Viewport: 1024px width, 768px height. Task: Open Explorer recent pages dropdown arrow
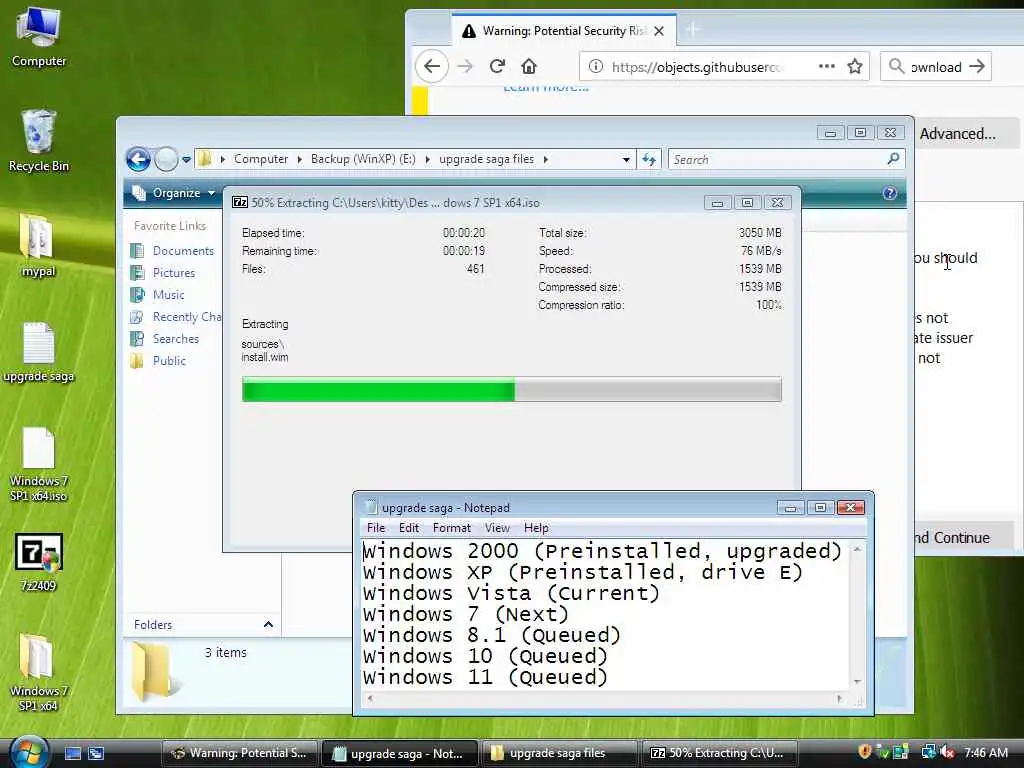(186, 159)
